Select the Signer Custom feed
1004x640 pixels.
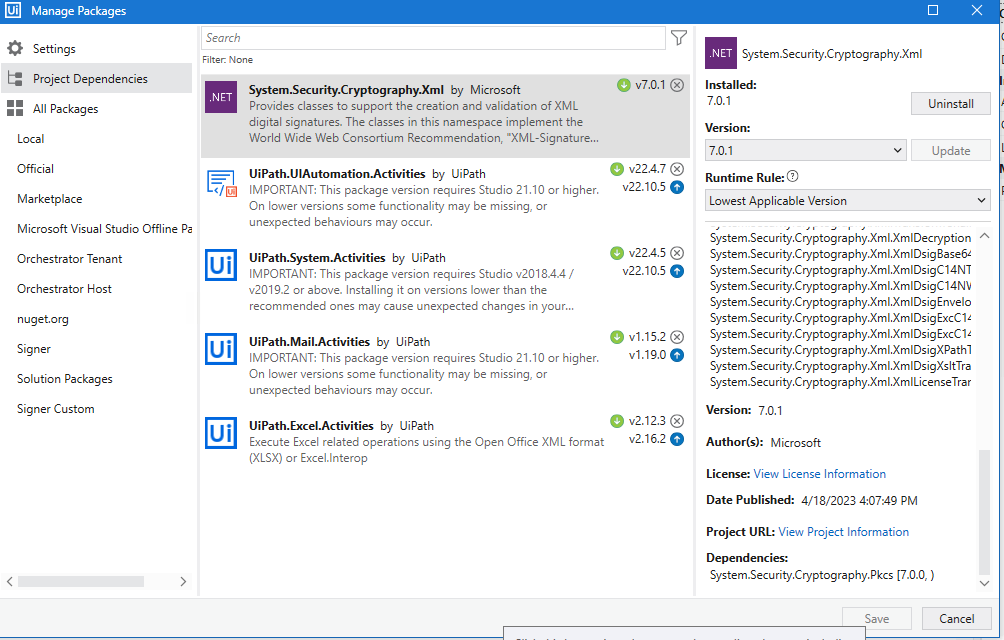[56, 410]
